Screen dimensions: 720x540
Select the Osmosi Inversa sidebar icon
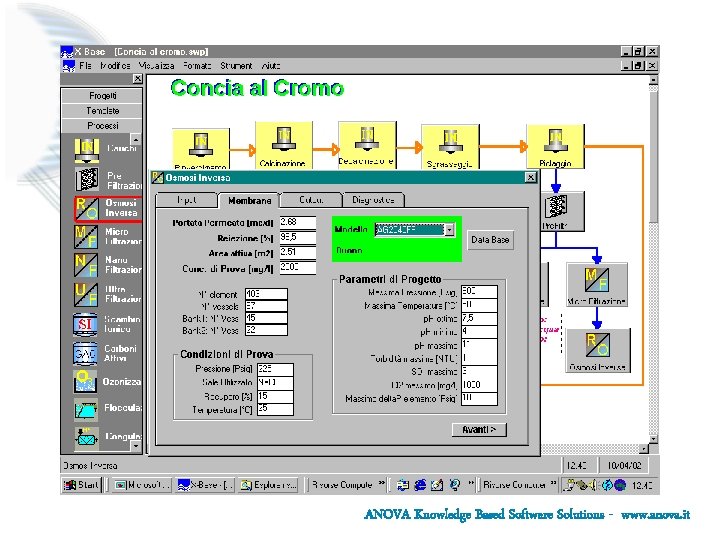pos(87,209)
